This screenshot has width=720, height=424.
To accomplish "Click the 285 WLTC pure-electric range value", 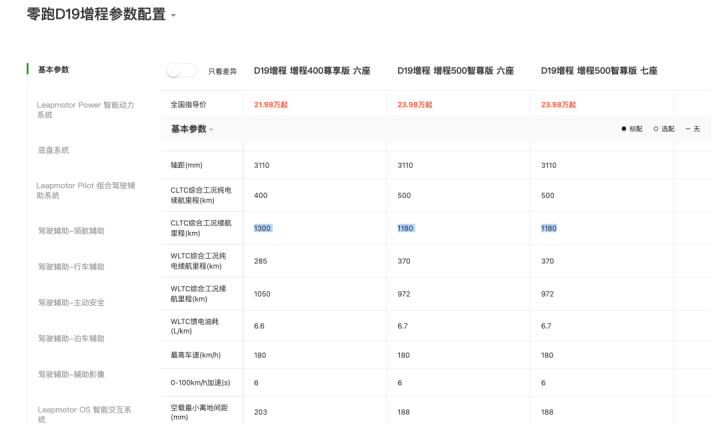I will tap(260, 261).
